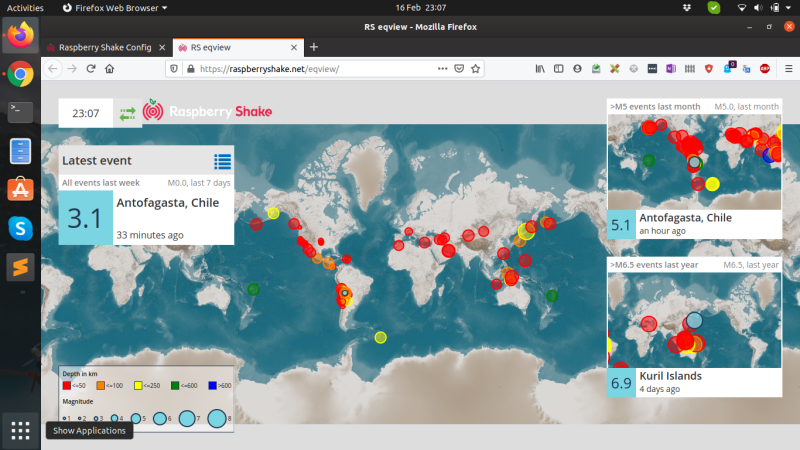Open the Antofagasta, Chile 5.1 event card

pos(694,224)
